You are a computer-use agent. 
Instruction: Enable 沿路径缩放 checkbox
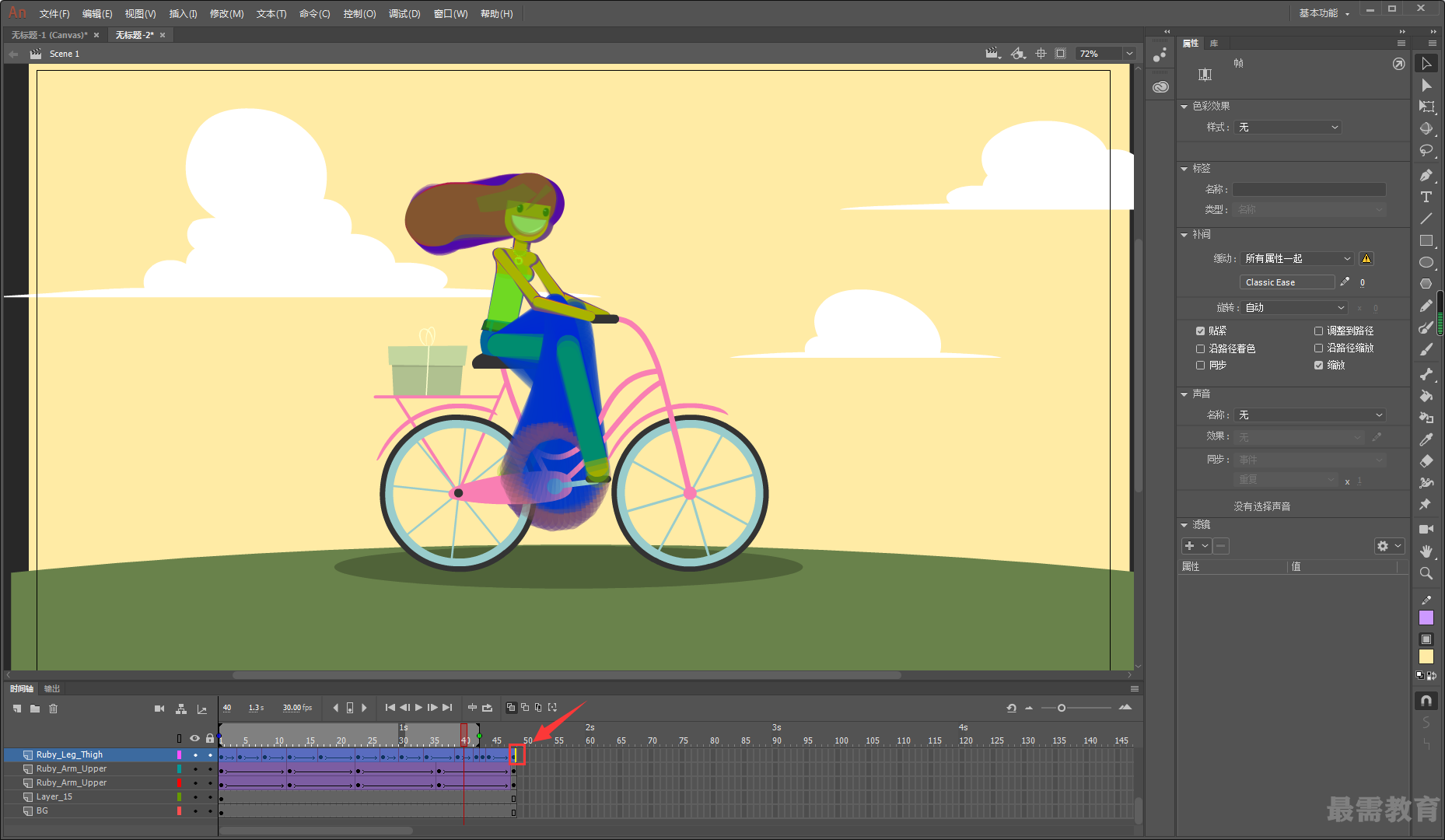[1318, 348]
